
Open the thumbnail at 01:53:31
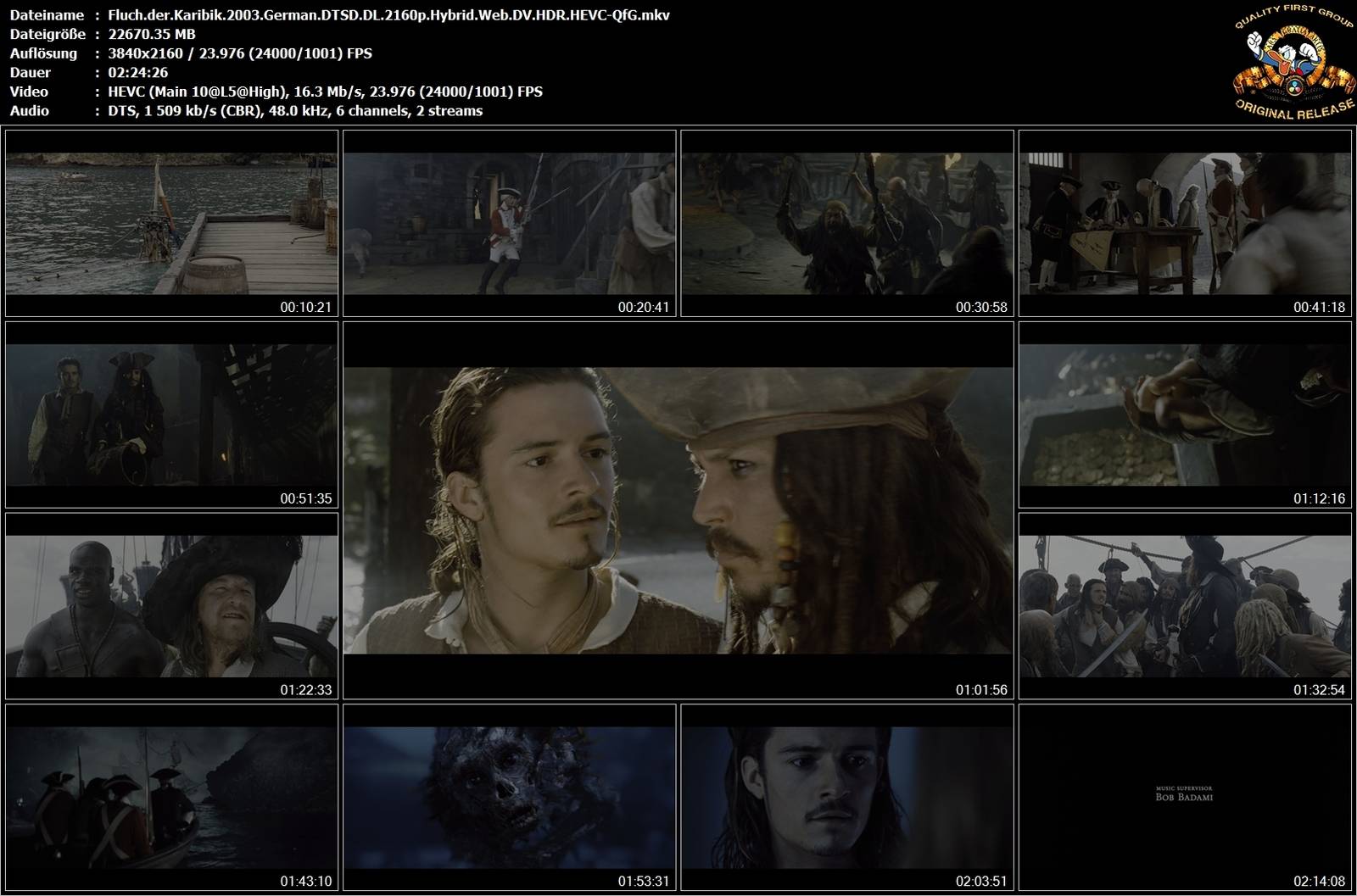coord(509,797)
